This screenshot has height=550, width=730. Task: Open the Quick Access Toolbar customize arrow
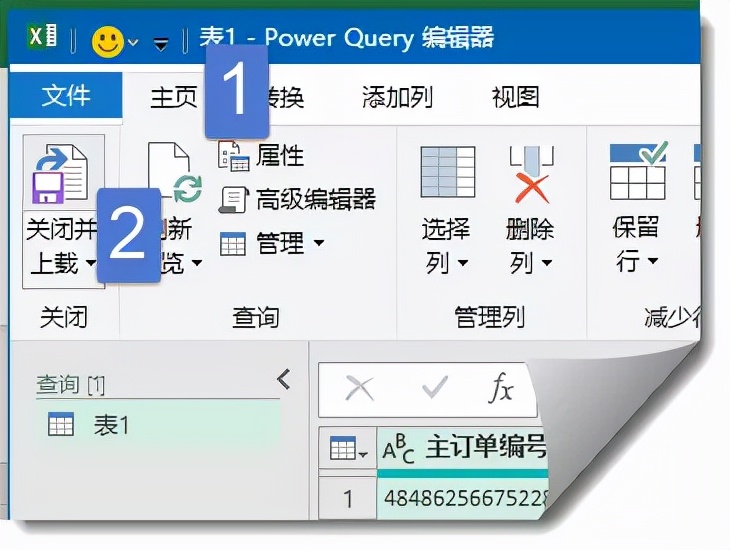click(x=161, y=44)
